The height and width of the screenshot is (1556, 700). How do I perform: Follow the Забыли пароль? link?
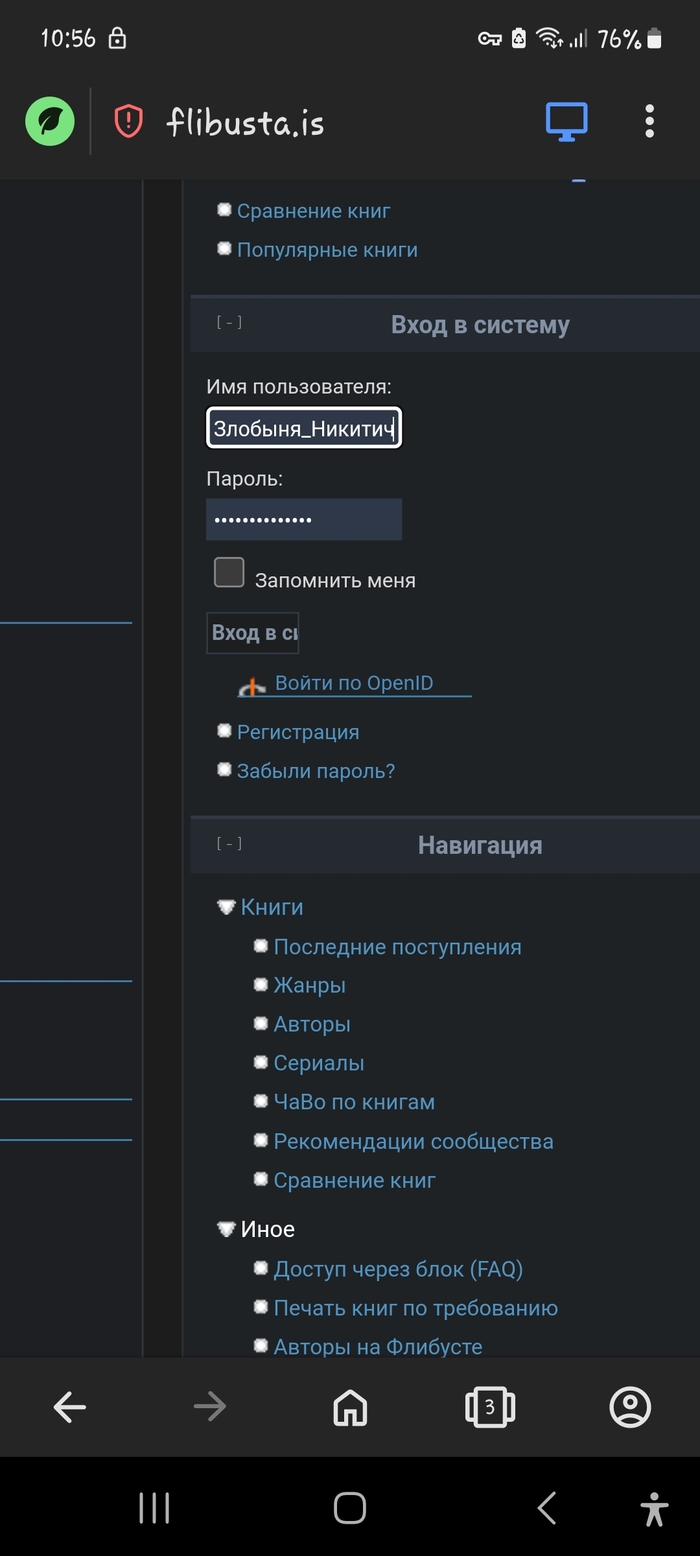(x=315, y=771)
